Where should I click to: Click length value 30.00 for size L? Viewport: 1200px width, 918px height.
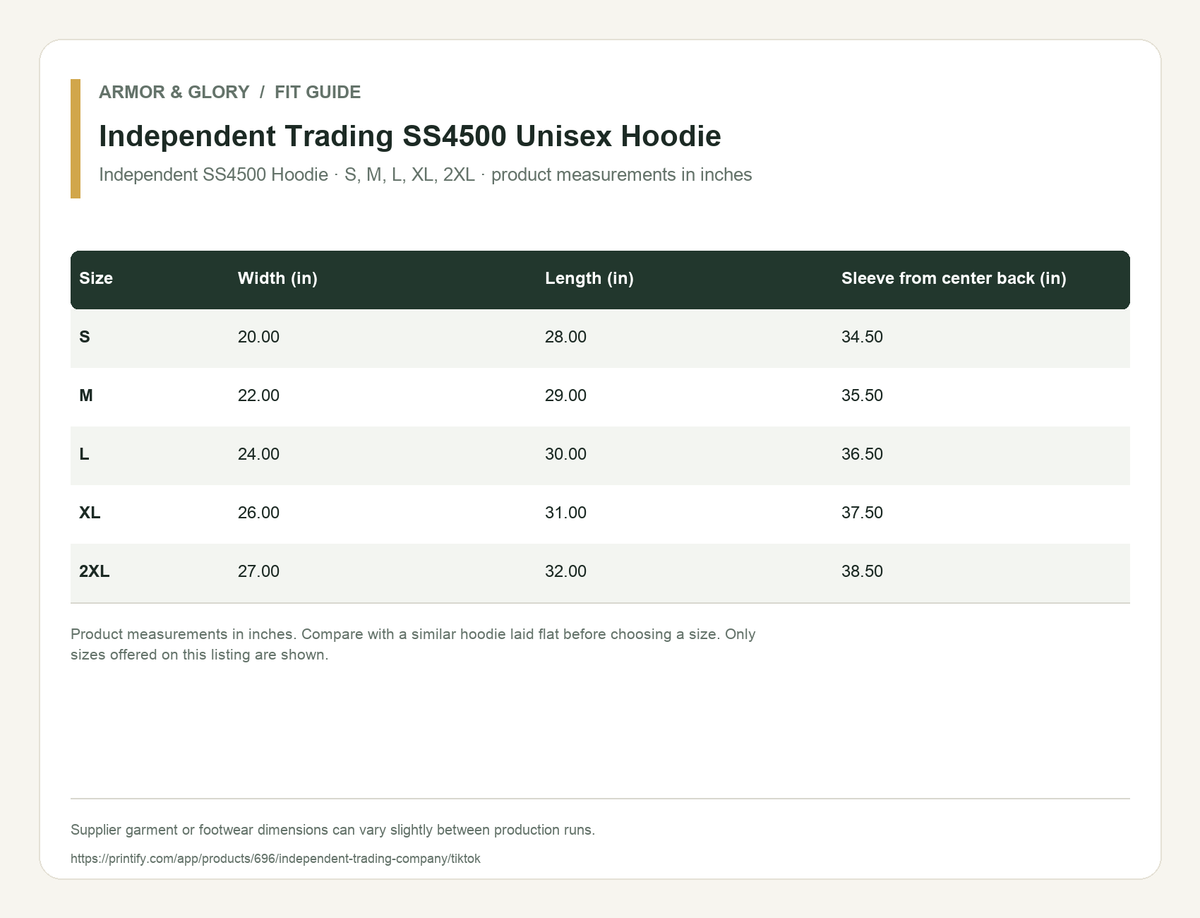(x=566, y=455)
